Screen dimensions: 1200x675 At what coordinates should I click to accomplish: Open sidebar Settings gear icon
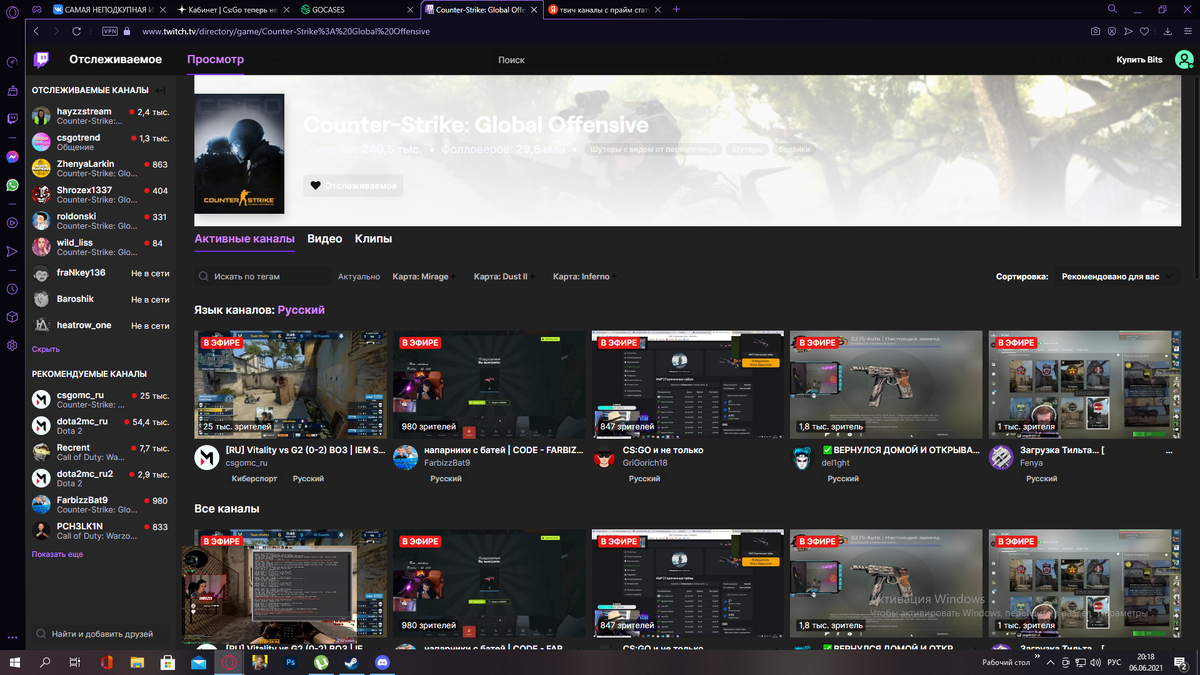[12, 345]
